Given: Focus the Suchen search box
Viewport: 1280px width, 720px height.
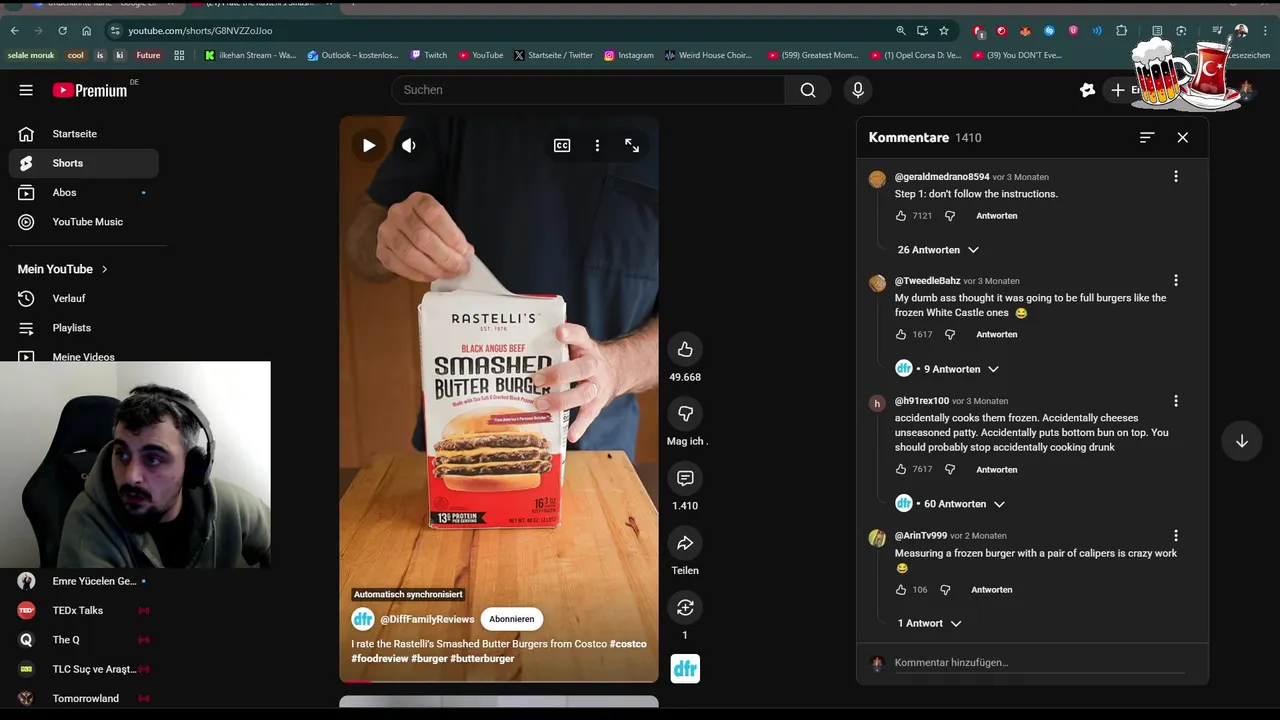Looking at the screenshot, I should pos(588,90).
